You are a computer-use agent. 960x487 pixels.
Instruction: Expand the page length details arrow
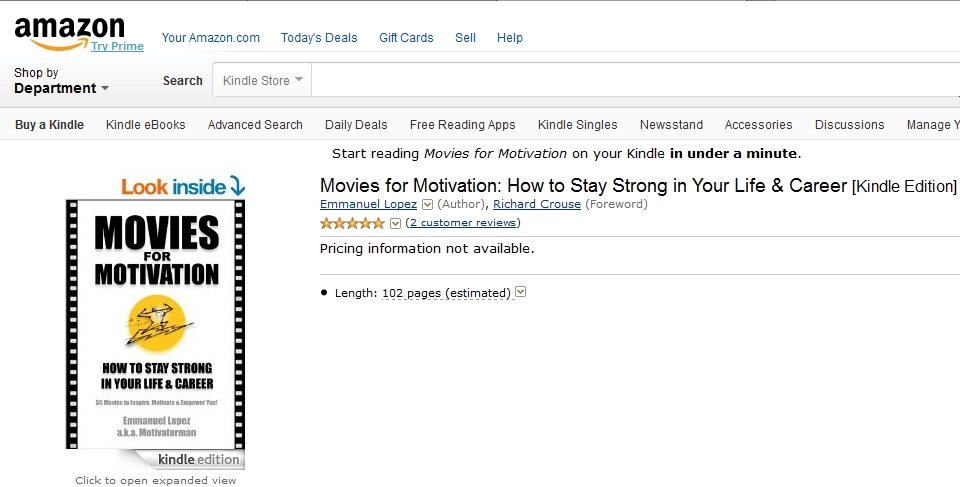[520, 292]
